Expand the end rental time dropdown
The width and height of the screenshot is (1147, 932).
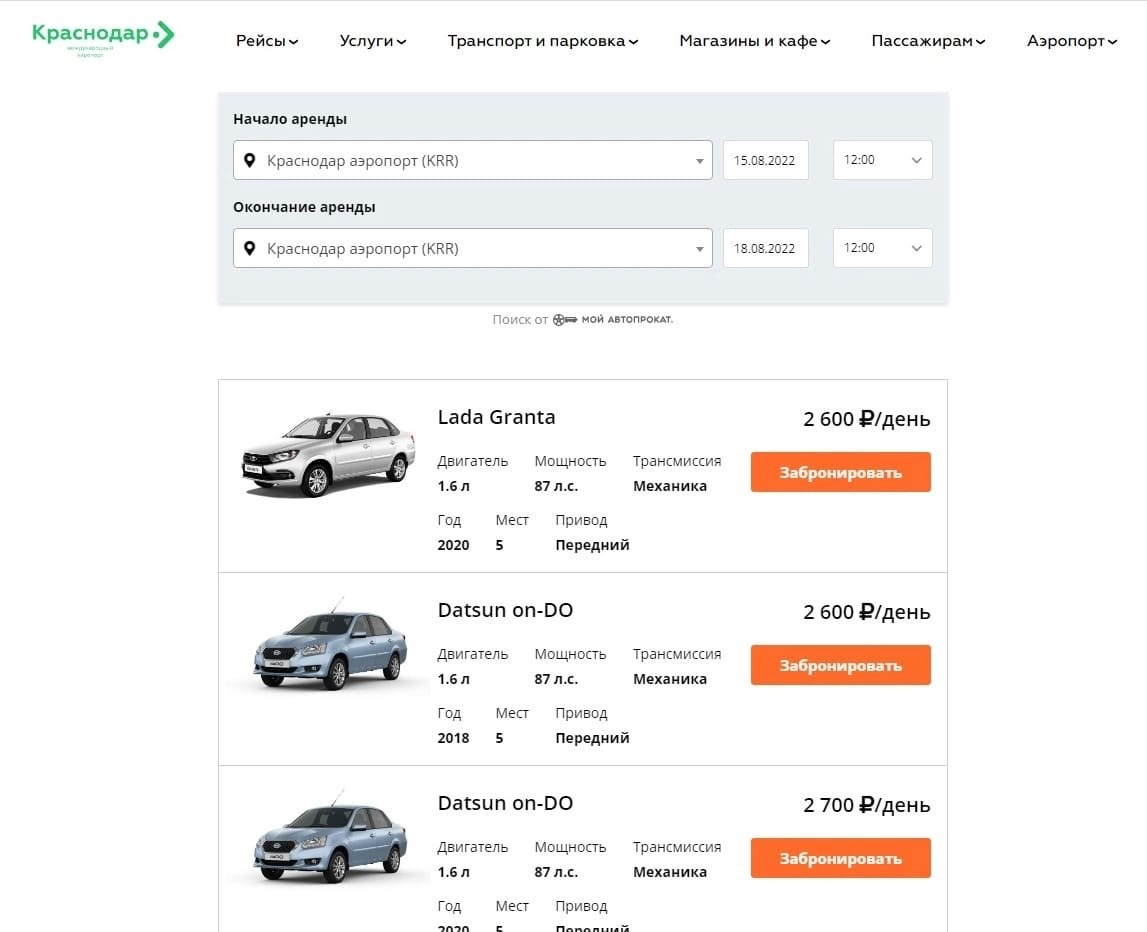(x=882, y=248)
